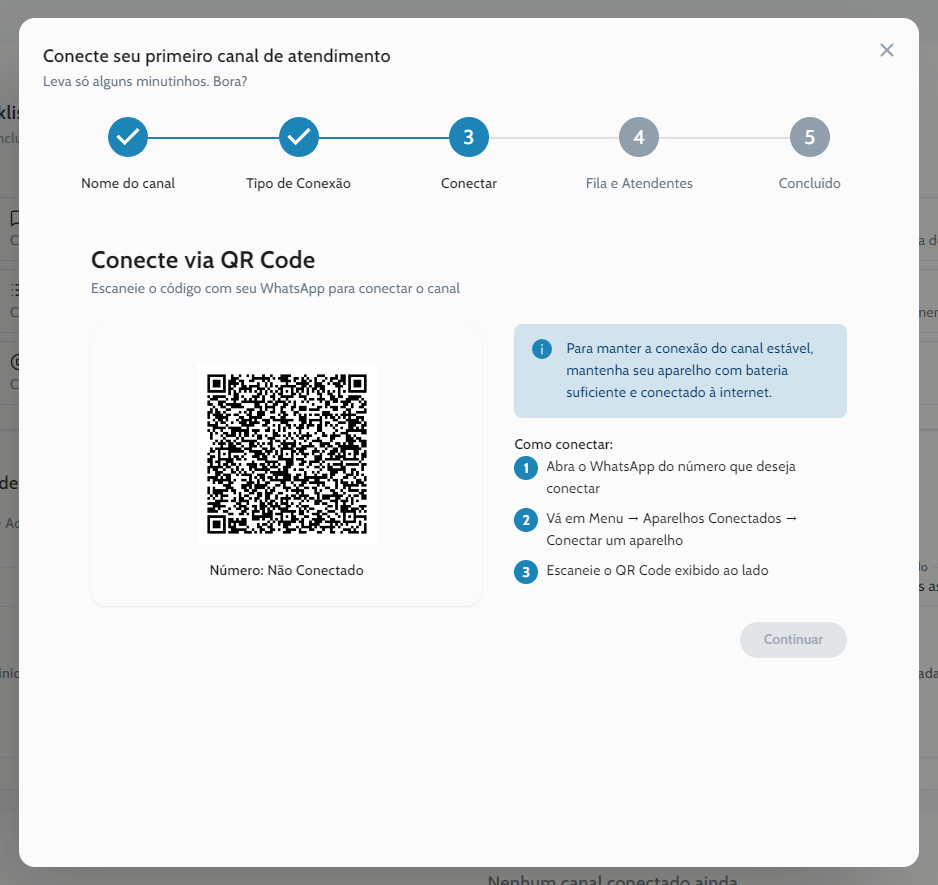Click the Conecte via QR Code heading
The image size is (938, 885).
pos(203,260)
